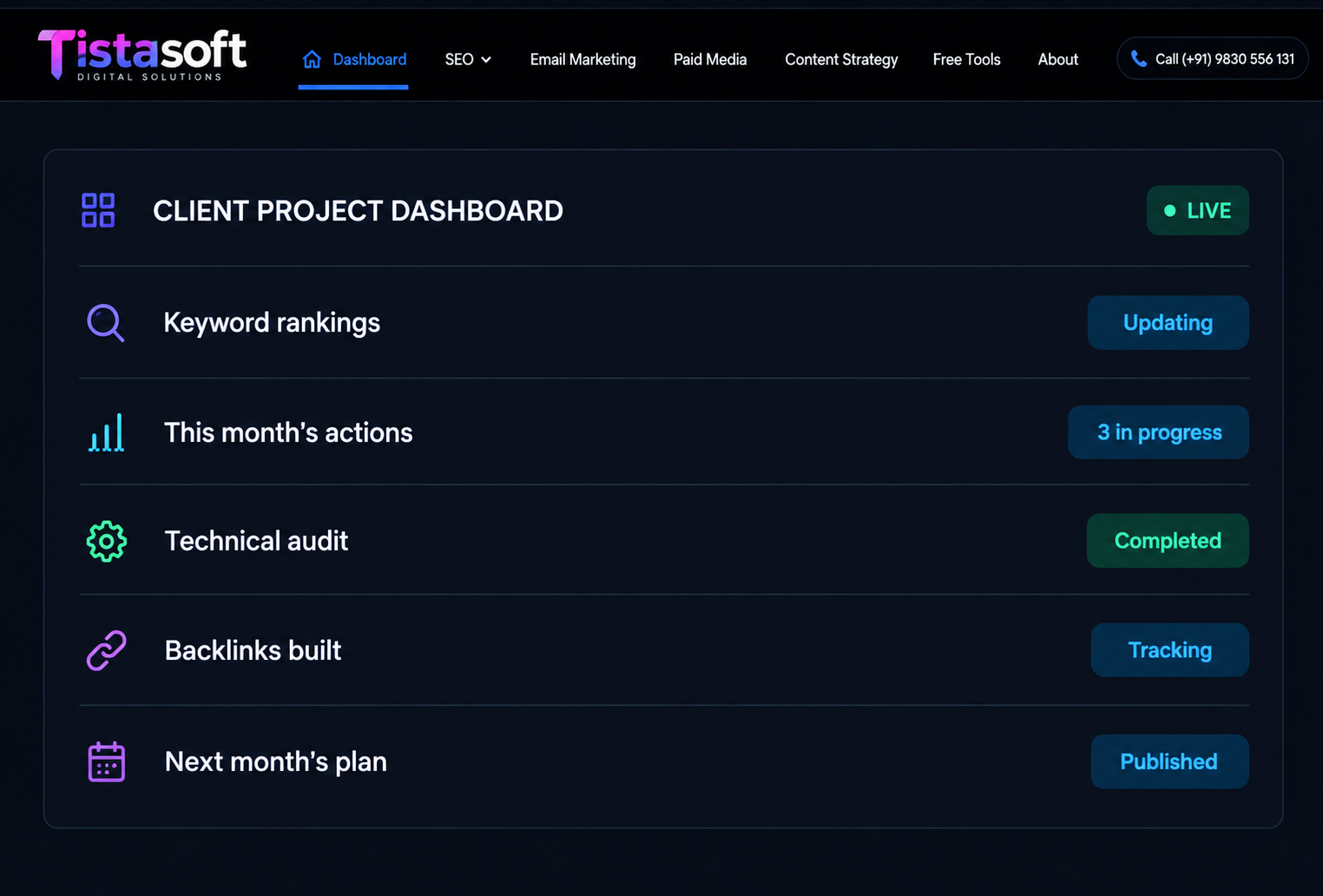This screenshot has height=896, width=1323.
Task: Open the Email Marketing menu item
Action: [583, 59]
